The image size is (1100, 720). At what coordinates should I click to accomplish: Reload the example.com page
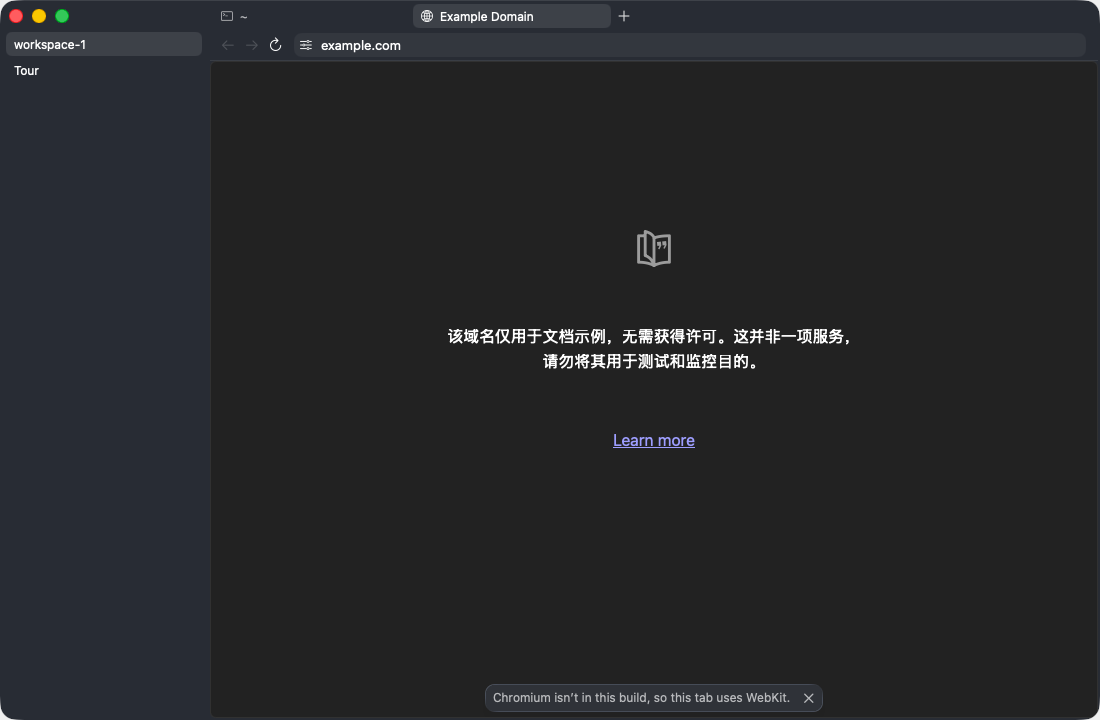pyautogui.click(x=276, y=45)
